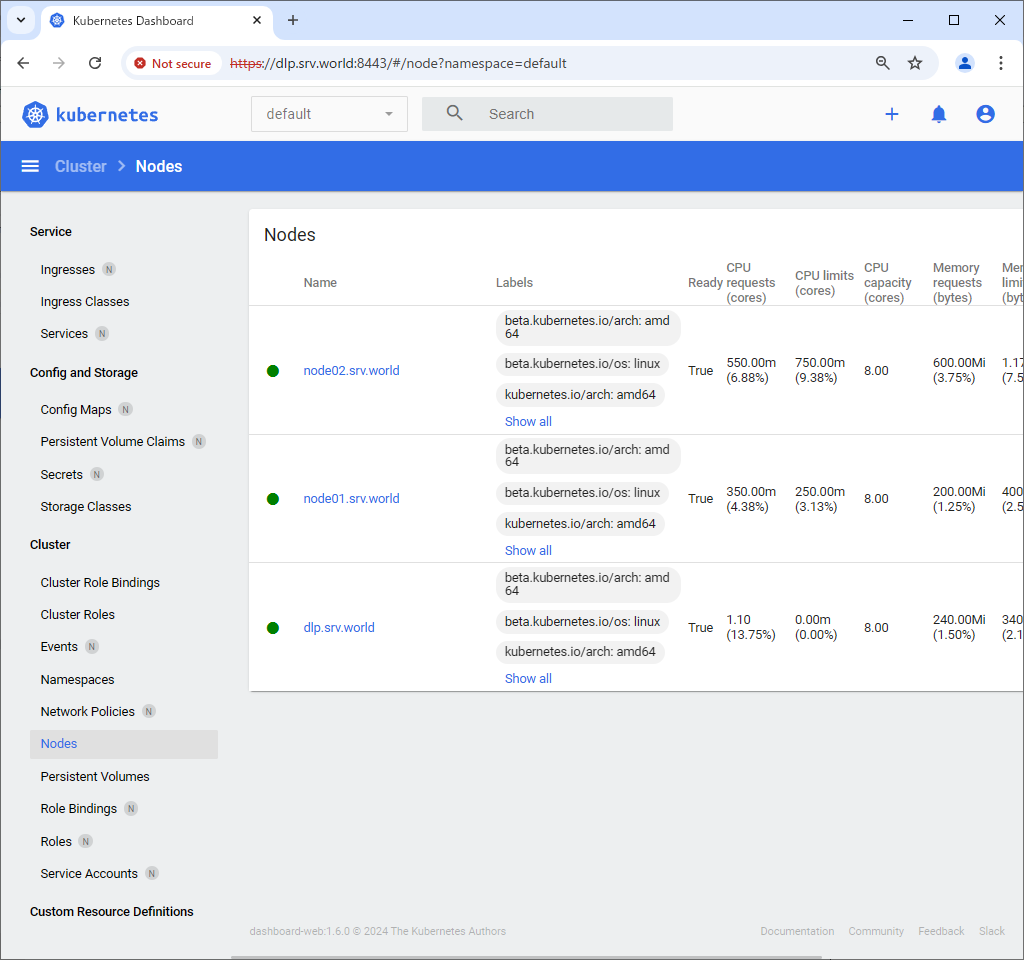The height and width of the screenshot is (960, 1024).
Task: Open Config Maps in the sidebar
Action: [76, 409]
